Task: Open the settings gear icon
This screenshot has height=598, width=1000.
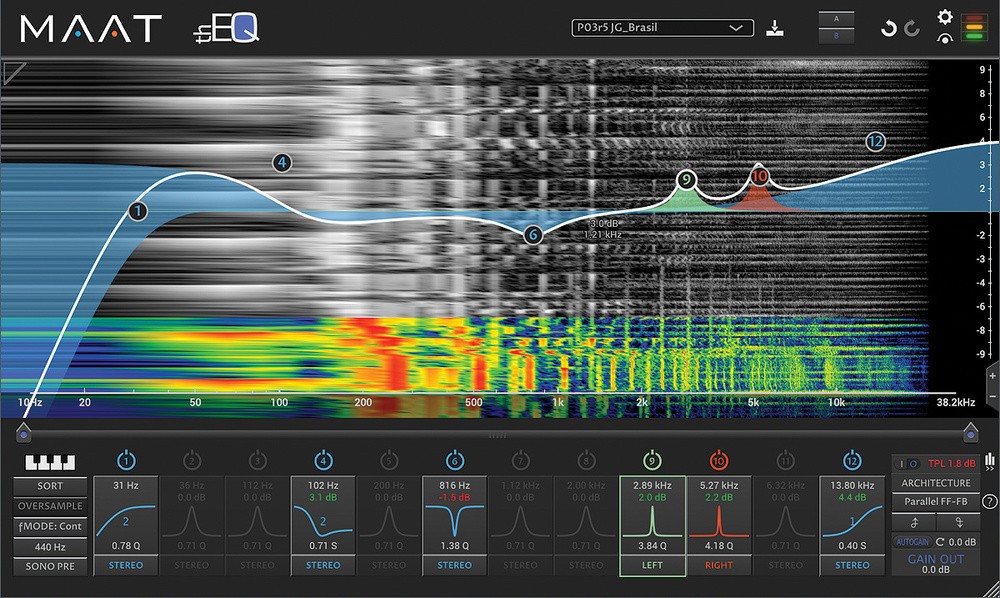Action: click(x=945, y=17)
